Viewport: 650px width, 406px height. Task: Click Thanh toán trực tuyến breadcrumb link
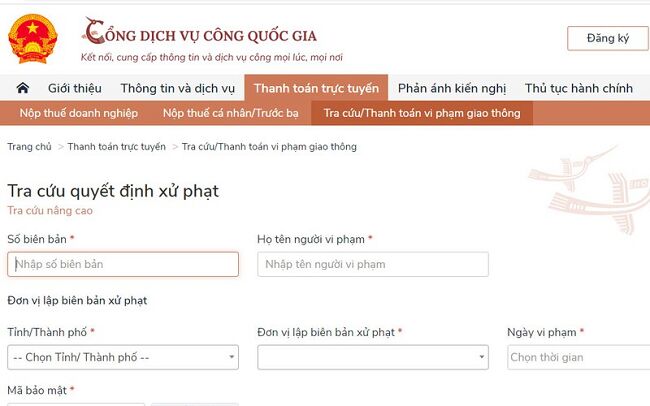click(x=117, y=147)
